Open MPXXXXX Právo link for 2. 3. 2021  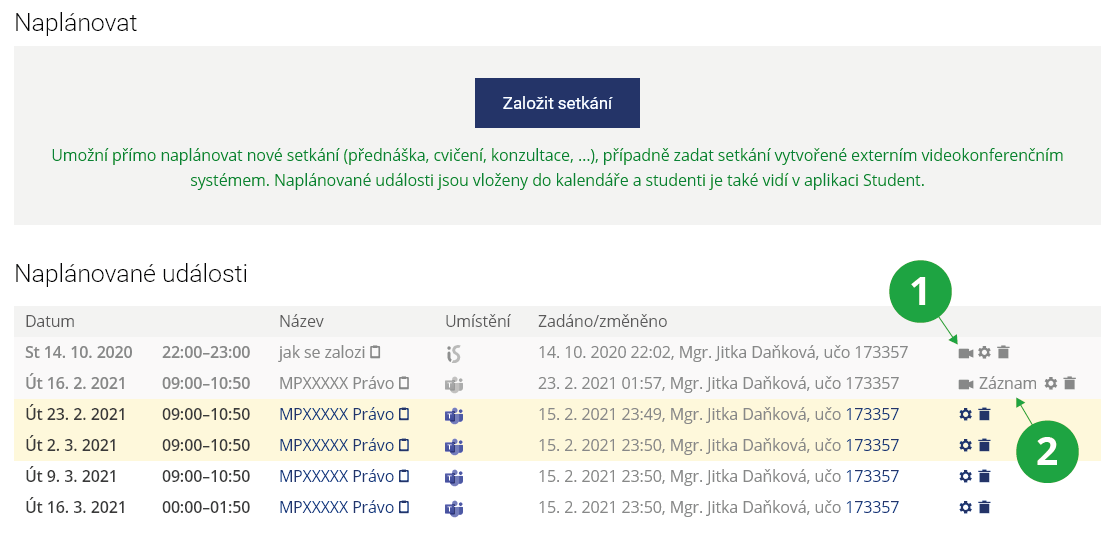click(x=336, y=445)
